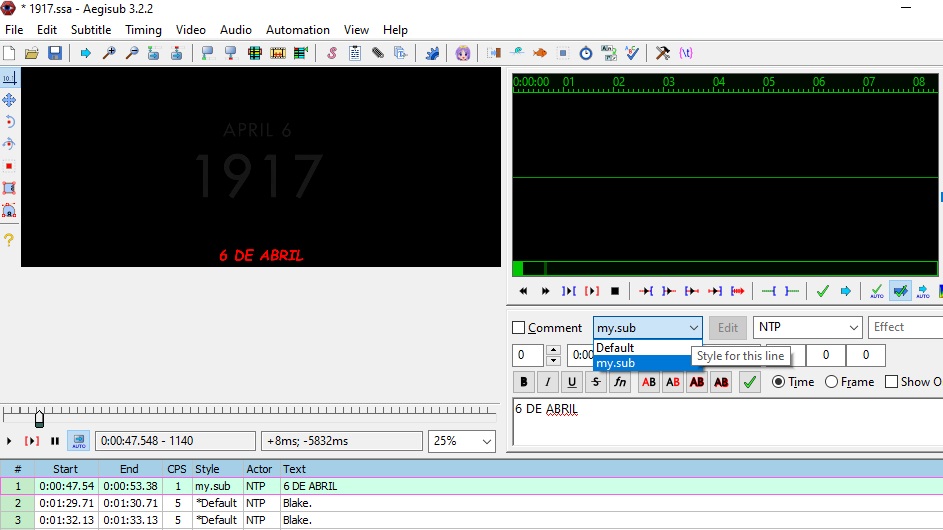The width and height of the screenshot is (943, 530).
Task: Play the video with play triangle
Action: point(9,441)
